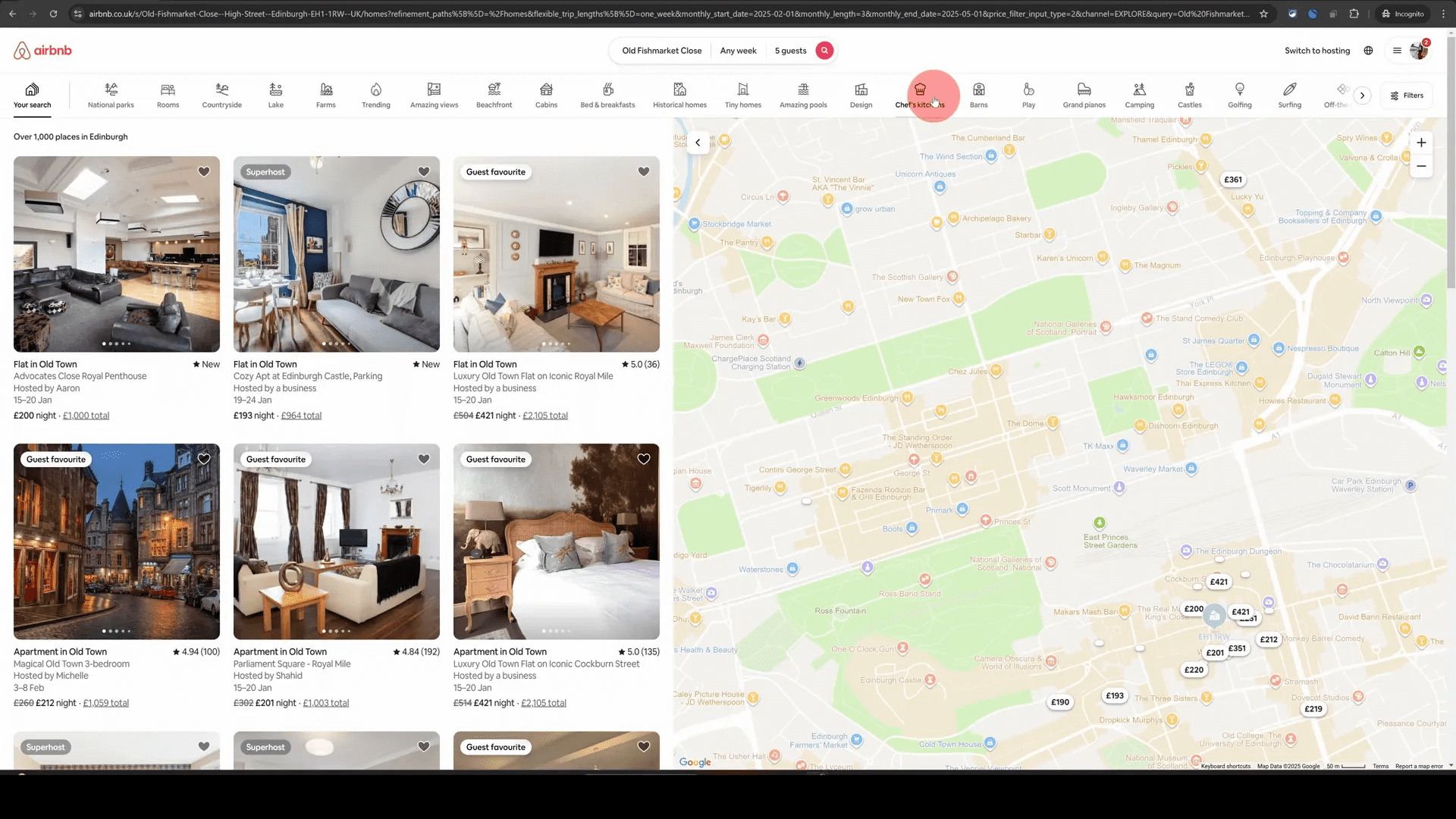Click Switch to hosting
The width and height of the screenshot is (1456, 819).
click(1317, 51)
